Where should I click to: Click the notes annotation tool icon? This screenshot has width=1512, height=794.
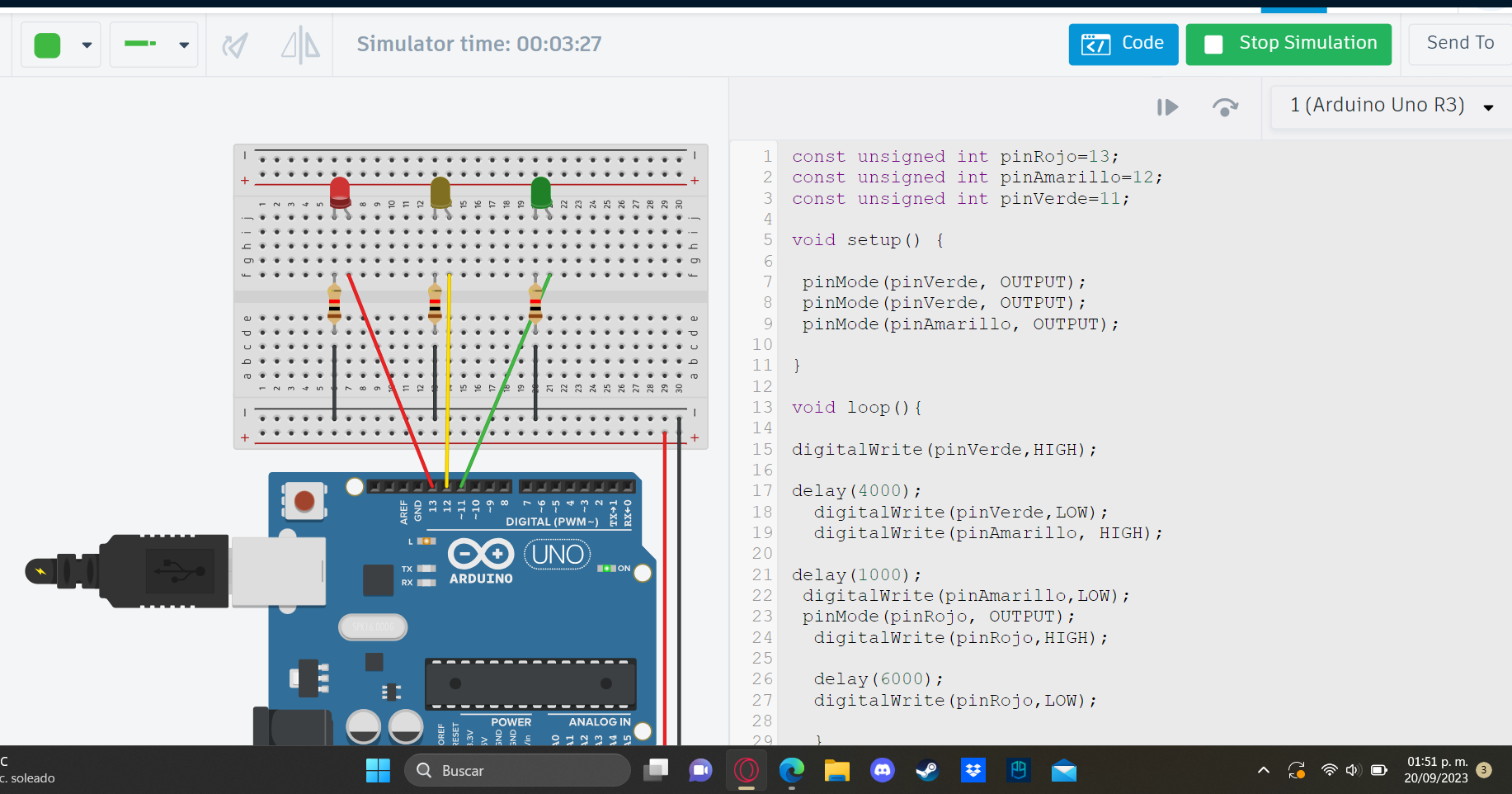tap(235, 45)
